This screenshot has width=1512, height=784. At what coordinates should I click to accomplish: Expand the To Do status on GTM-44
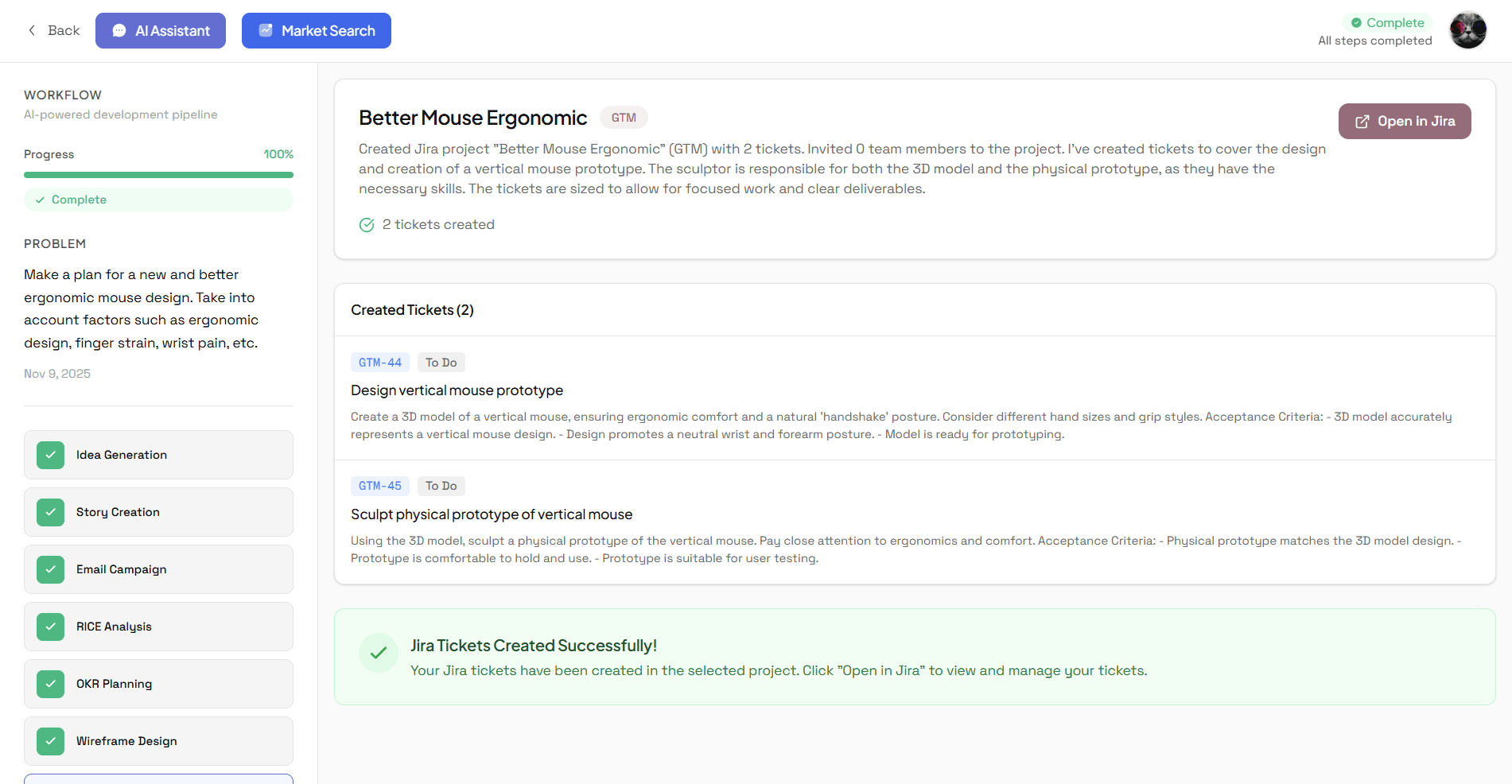click(441, 362)
